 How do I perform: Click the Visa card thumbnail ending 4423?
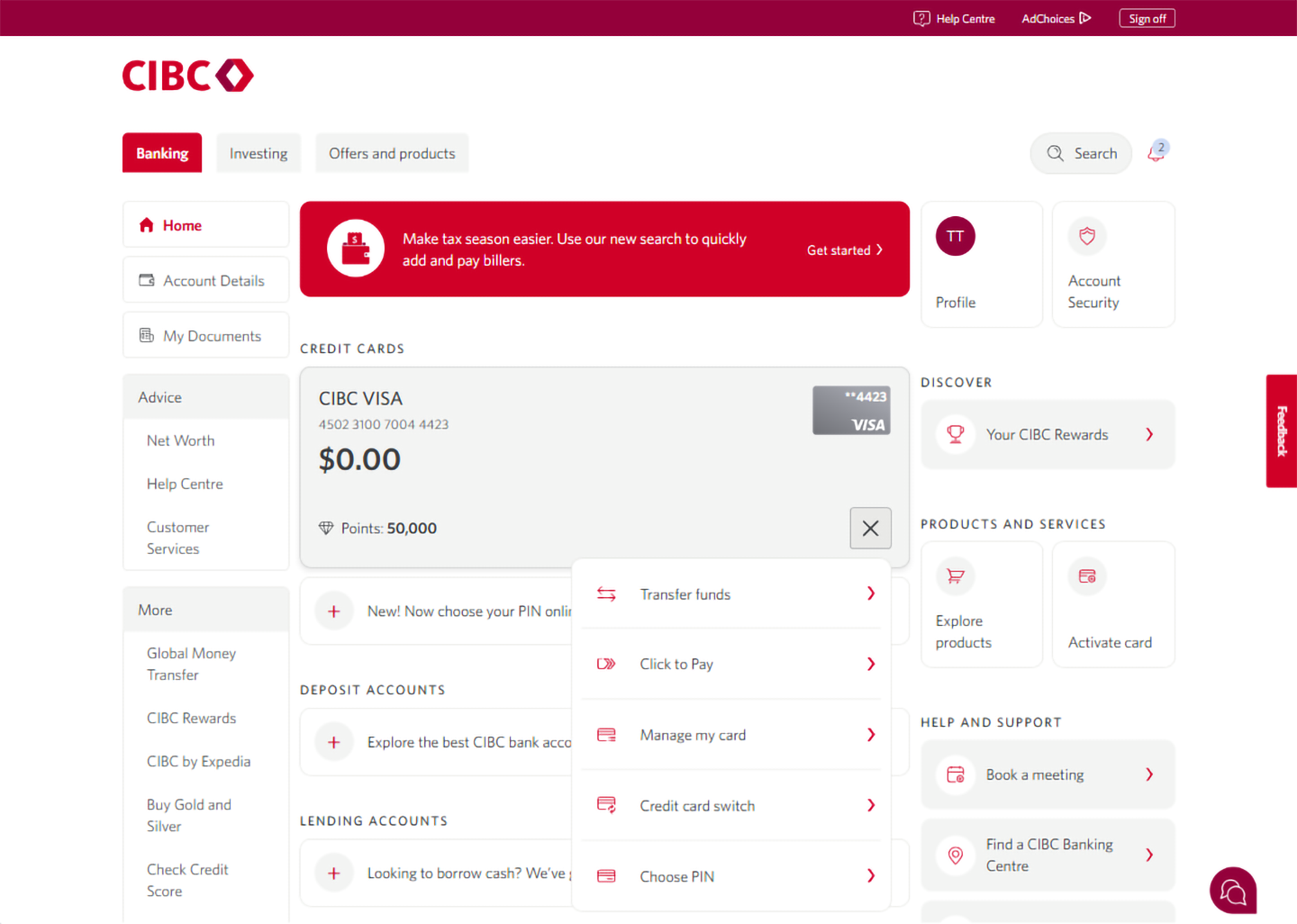[851, 411]
